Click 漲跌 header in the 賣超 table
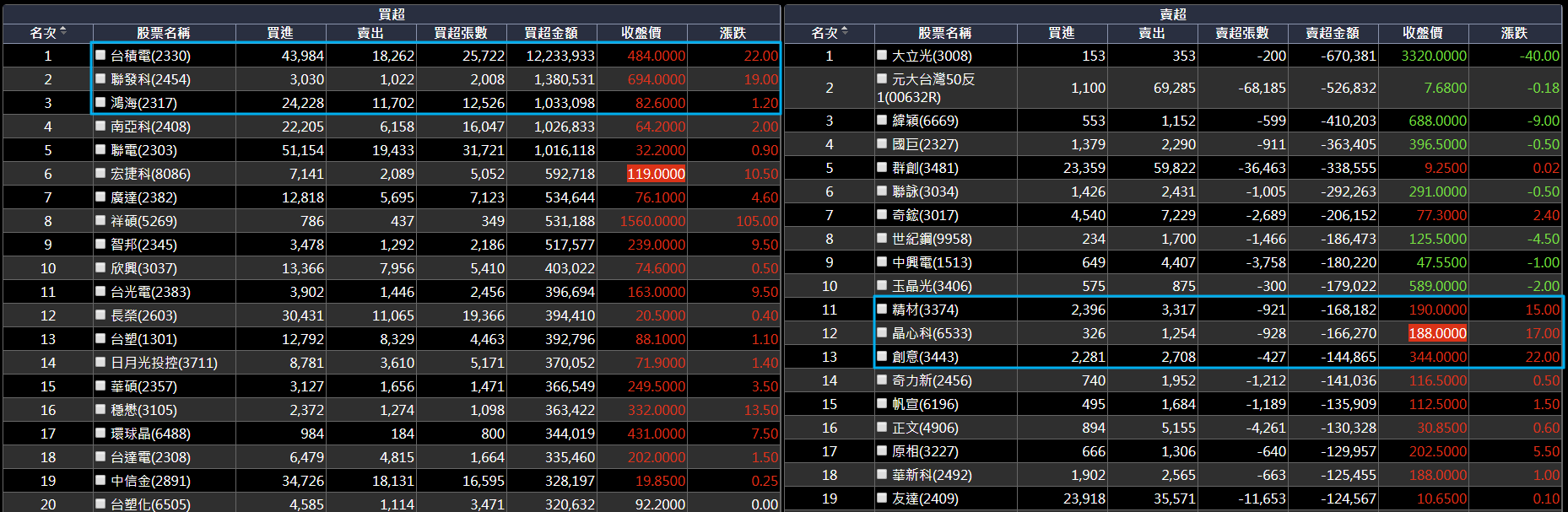 coord(1515,33)
